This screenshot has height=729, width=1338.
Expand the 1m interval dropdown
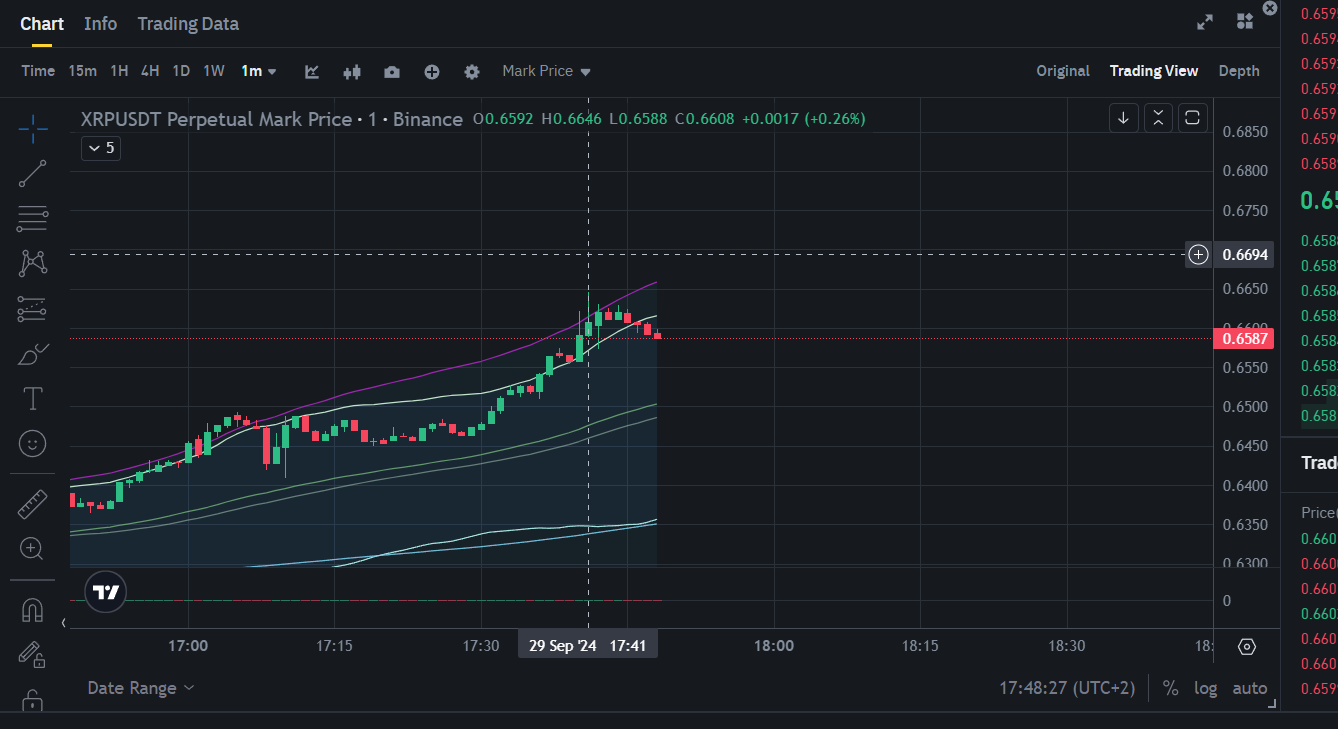[259, 71]
